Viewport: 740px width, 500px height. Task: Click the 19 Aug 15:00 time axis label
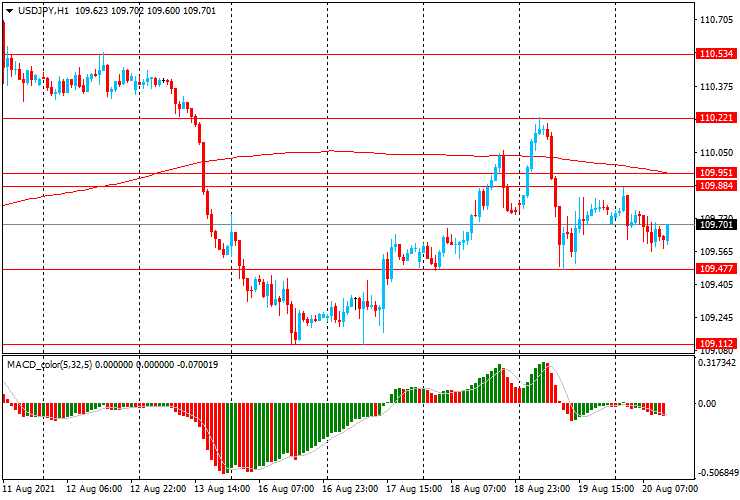point(606,488)
